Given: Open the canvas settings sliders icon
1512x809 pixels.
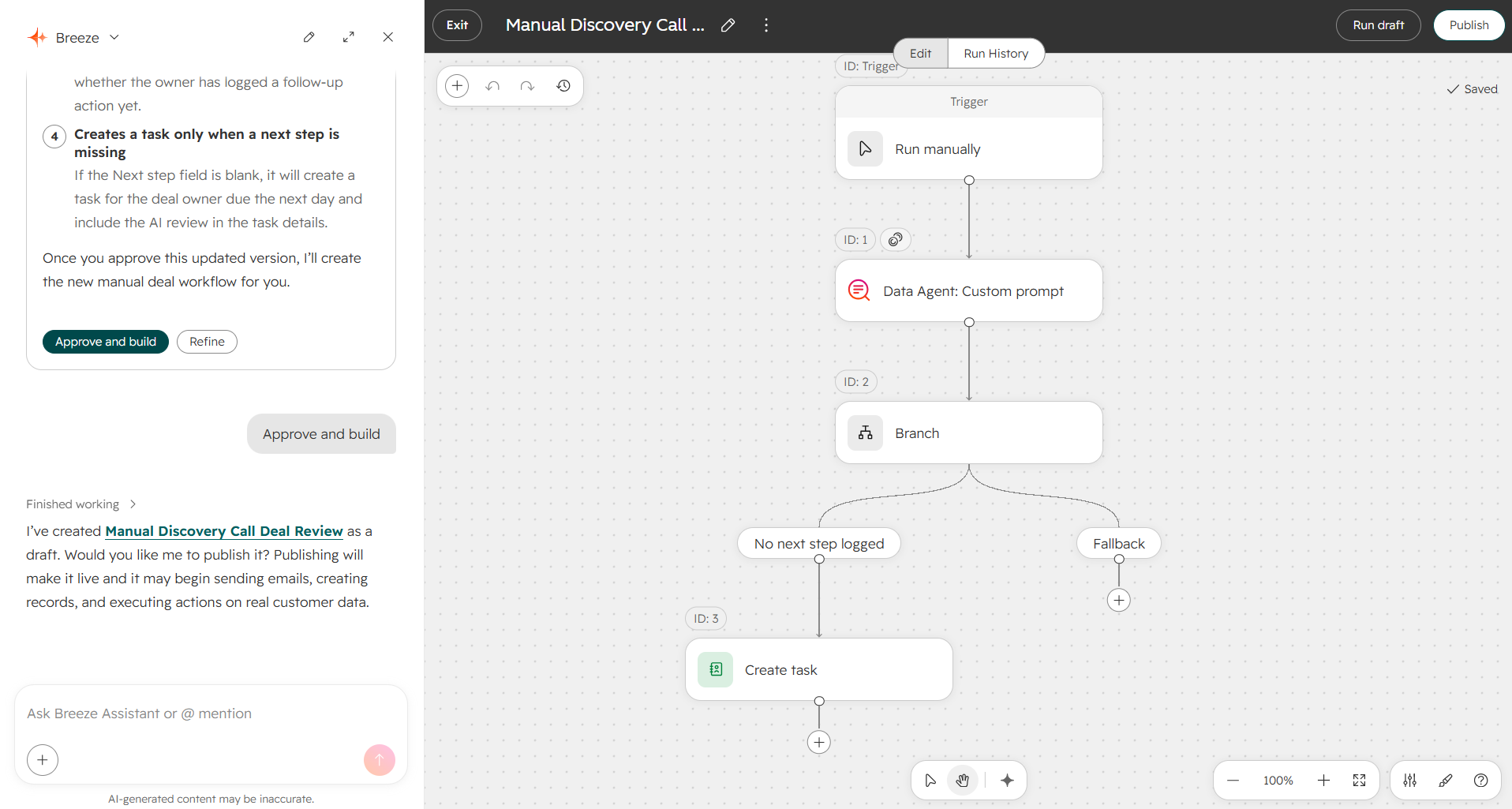Looking at the screenshot, I should 1410,781.
